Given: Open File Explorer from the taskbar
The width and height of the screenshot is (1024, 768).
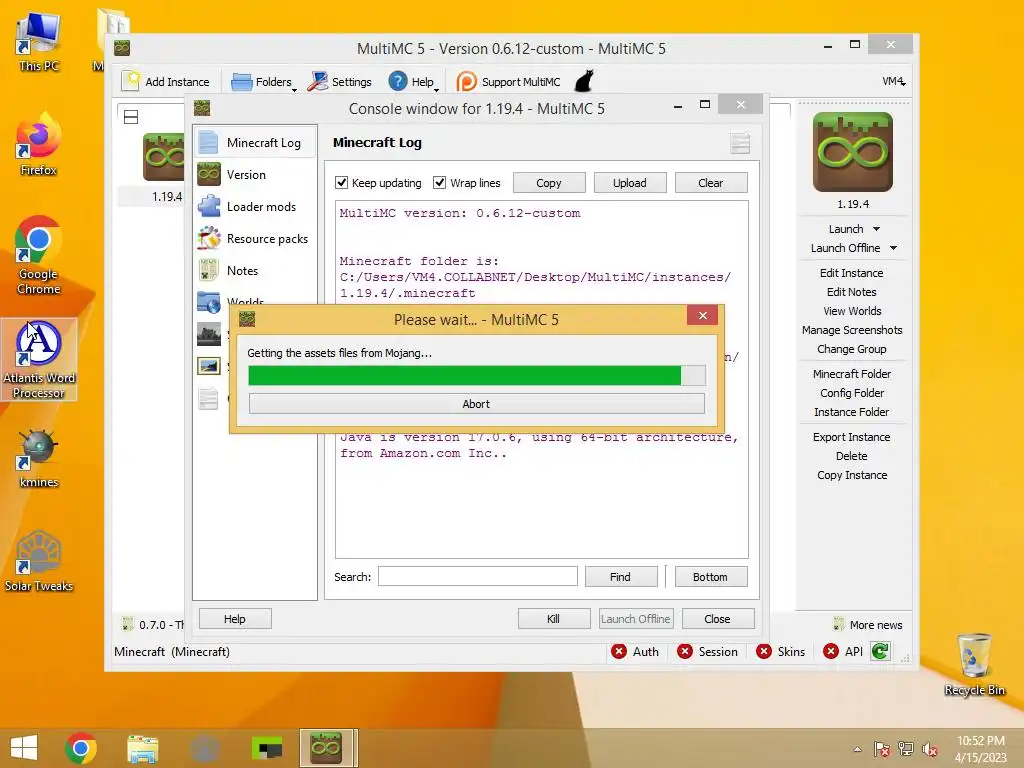Looking at the screenshot, I should 142,748.
